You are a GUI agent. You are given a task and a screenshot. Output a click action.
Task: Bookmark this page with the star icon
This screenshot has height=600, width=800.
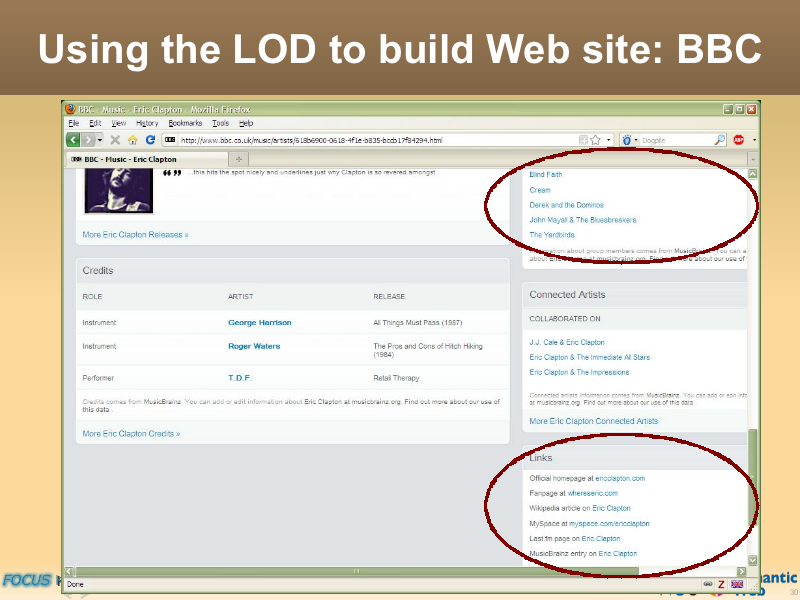click(595, 140)
